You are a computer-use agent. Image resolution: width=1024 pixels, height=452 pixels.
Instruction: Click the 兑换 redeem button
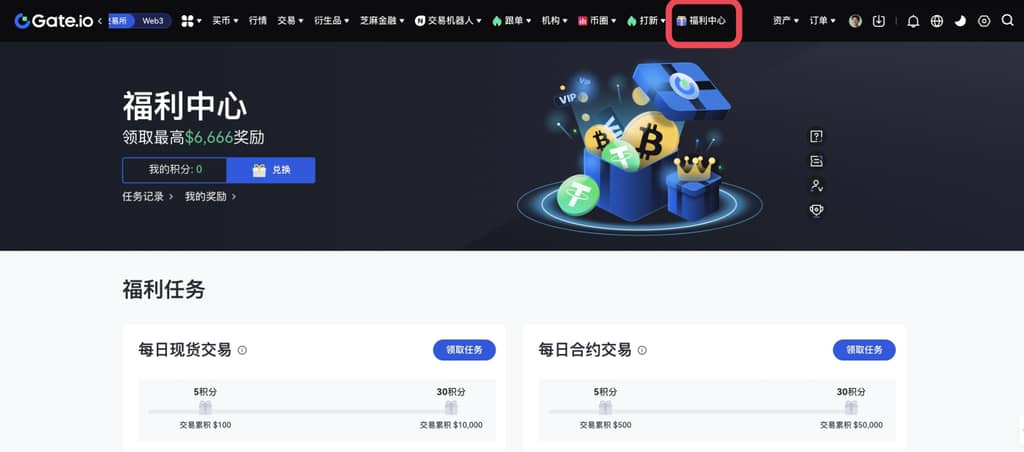click(271, 170)
